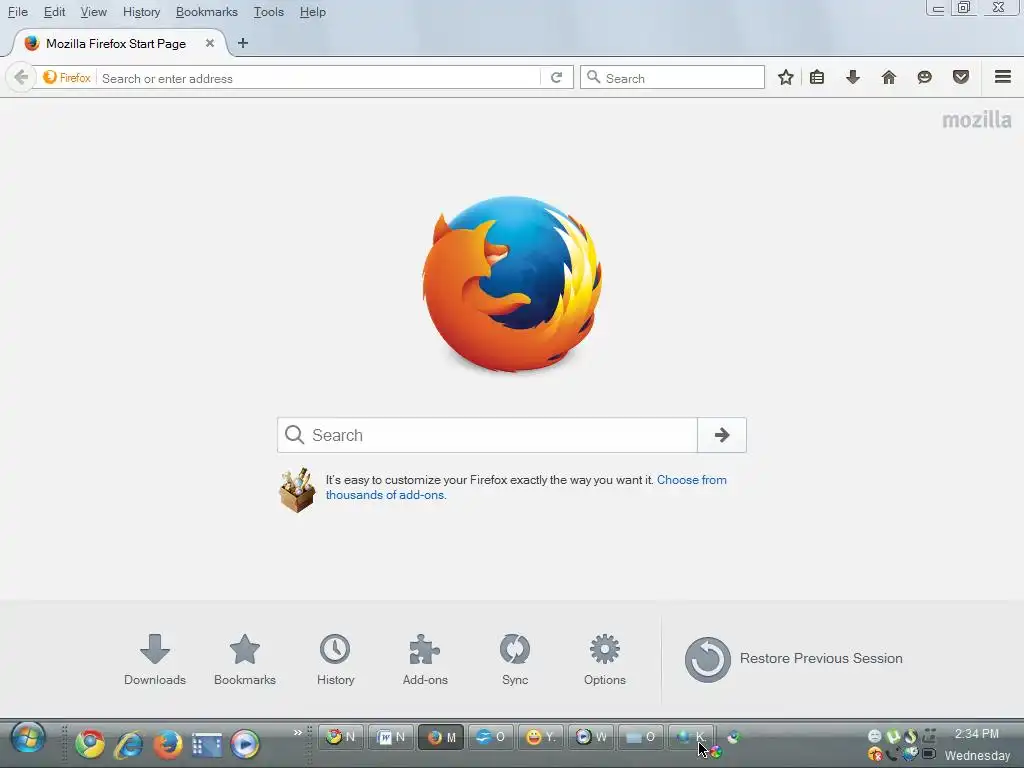Open the History menu in menu bar
The height and width of the screenshot is (768, 1024).
(141, 12)
